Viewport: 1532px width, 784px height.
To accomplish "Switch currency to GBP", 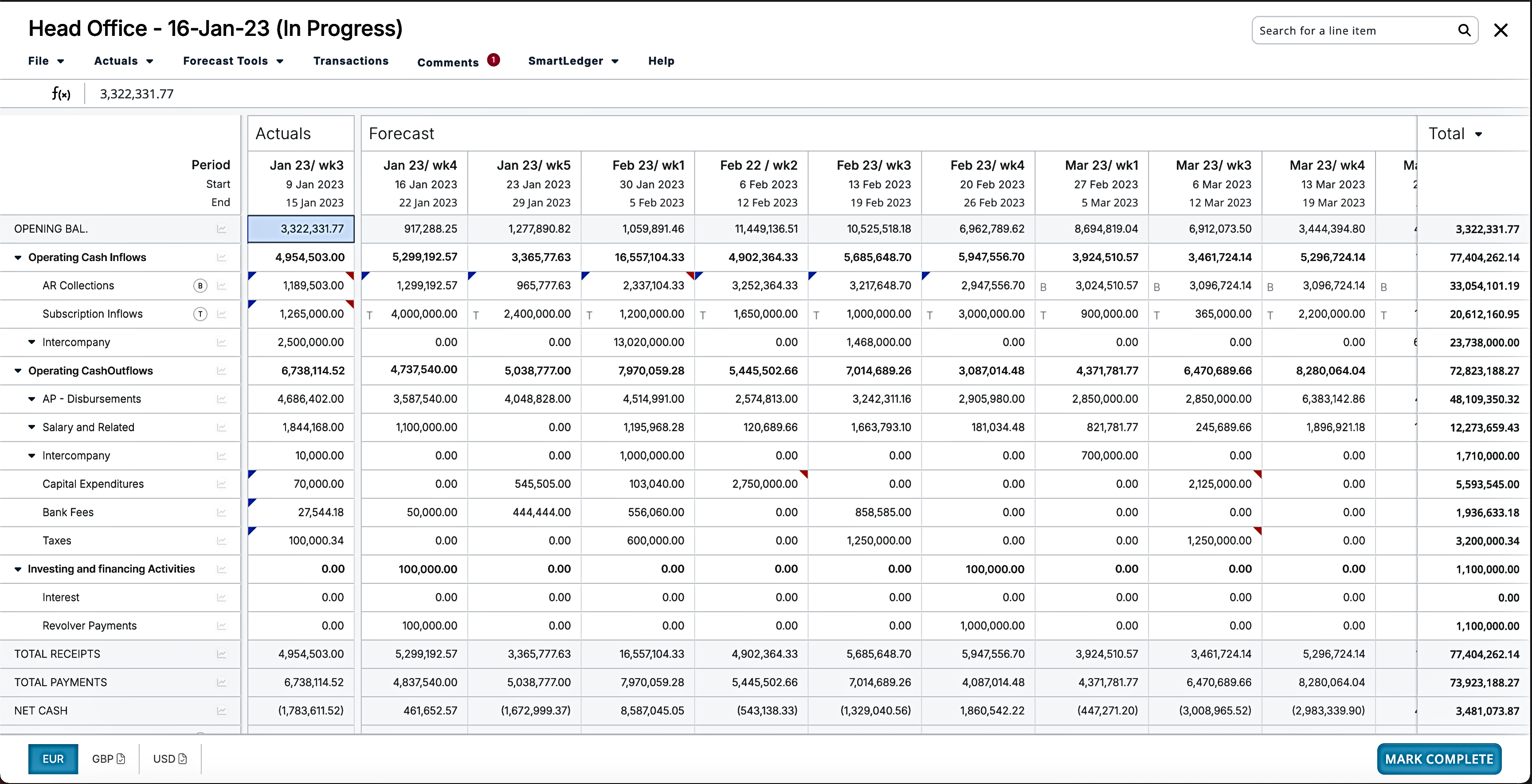I will coord(108,759).
